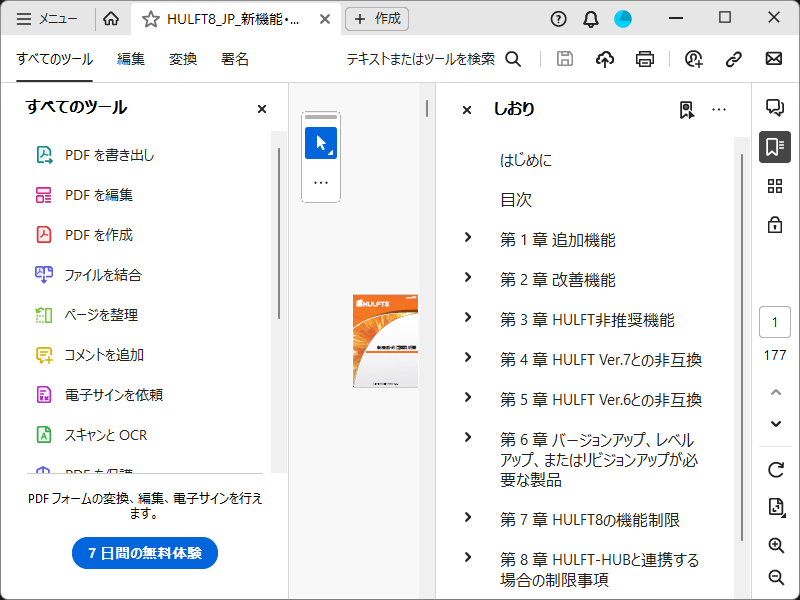
Task: Select ファイルを結合 tool
Action: click(x=88, y=275)
